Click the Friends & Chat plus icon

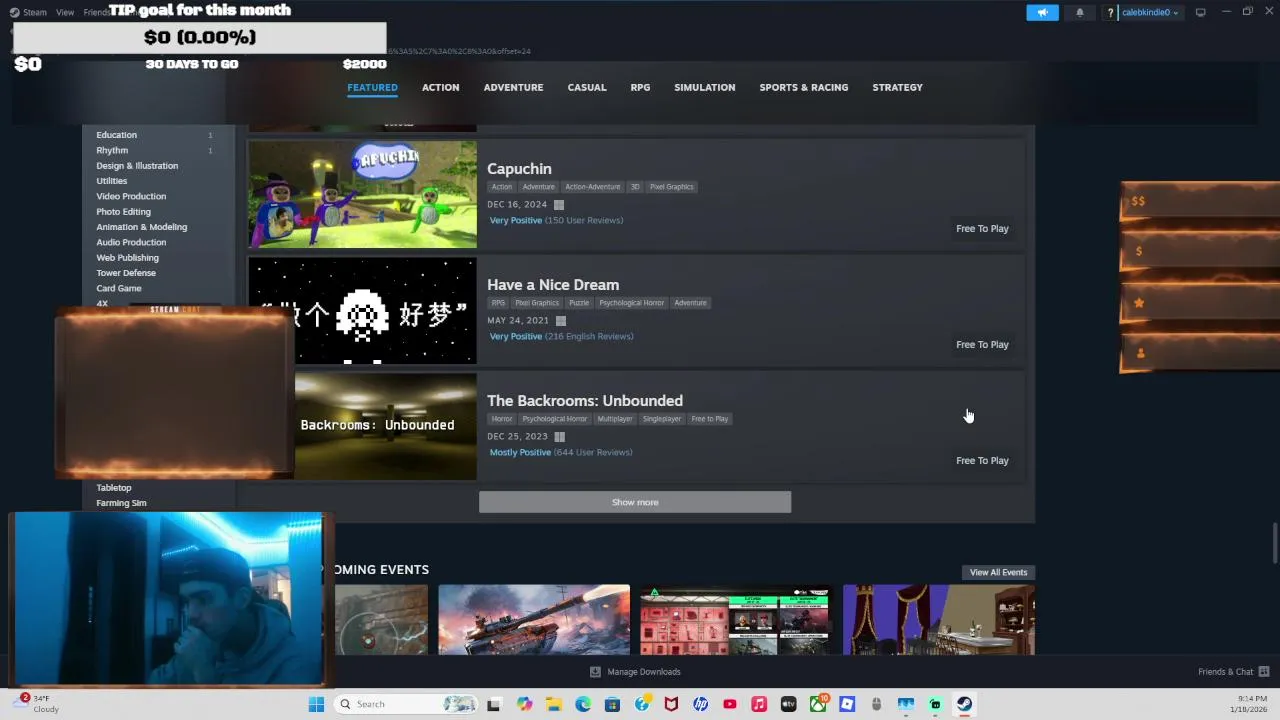coord(1264,672)
